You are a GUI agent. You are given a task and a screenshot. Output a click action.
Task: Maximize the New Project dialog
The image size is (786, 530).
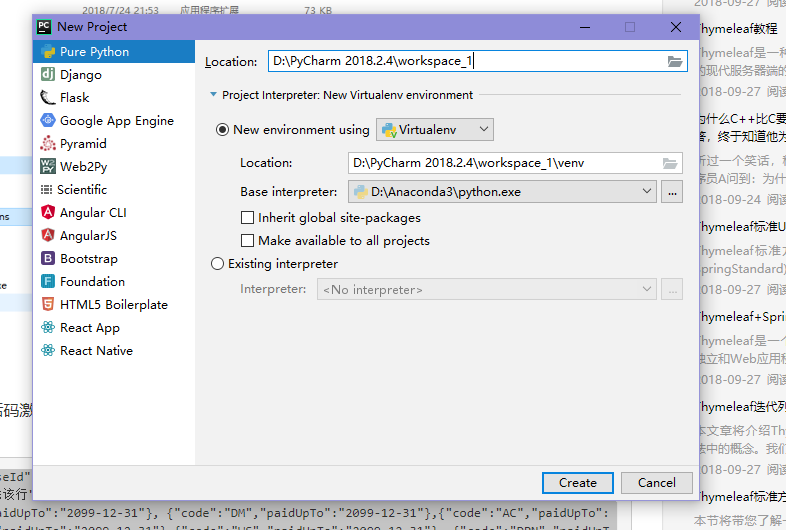click(x=630, y=27)
